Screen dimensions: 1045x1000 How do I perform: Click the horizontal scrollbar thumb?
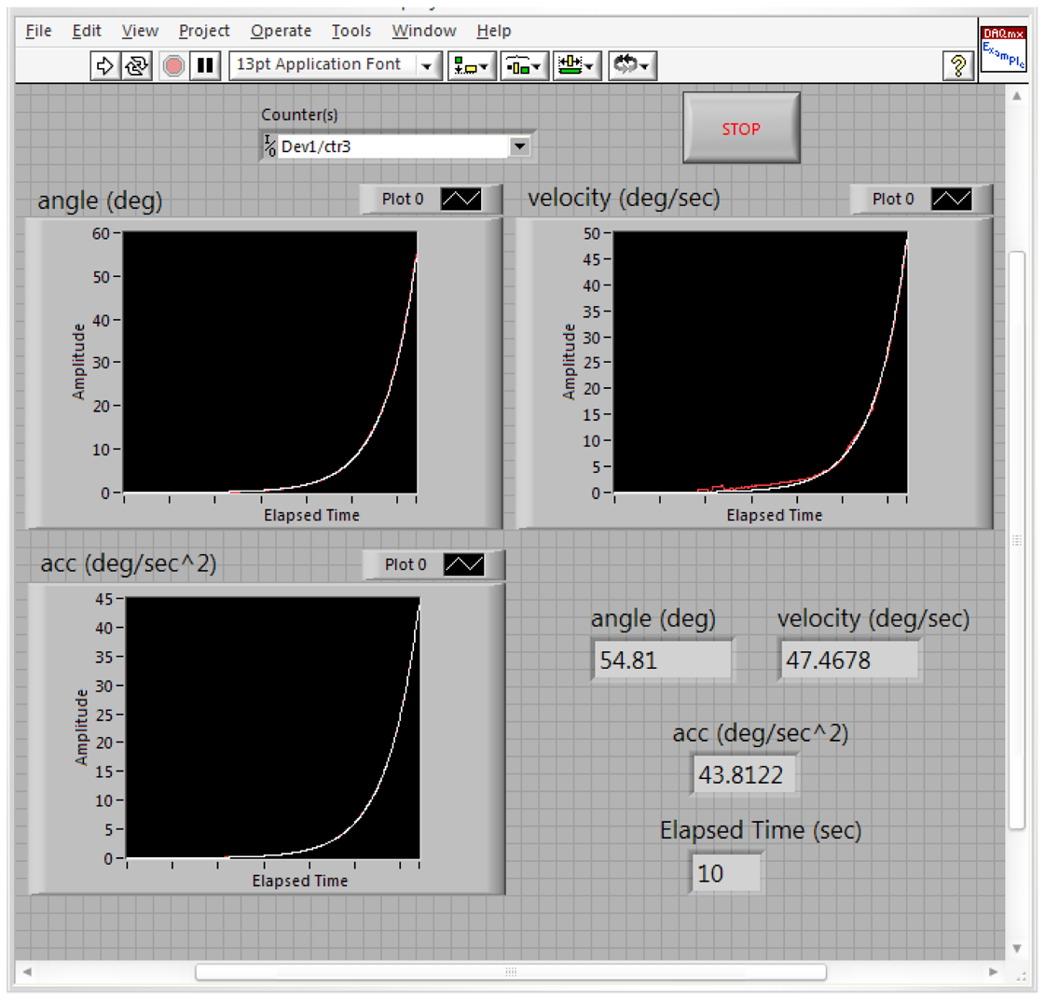[x=510, y=971]
